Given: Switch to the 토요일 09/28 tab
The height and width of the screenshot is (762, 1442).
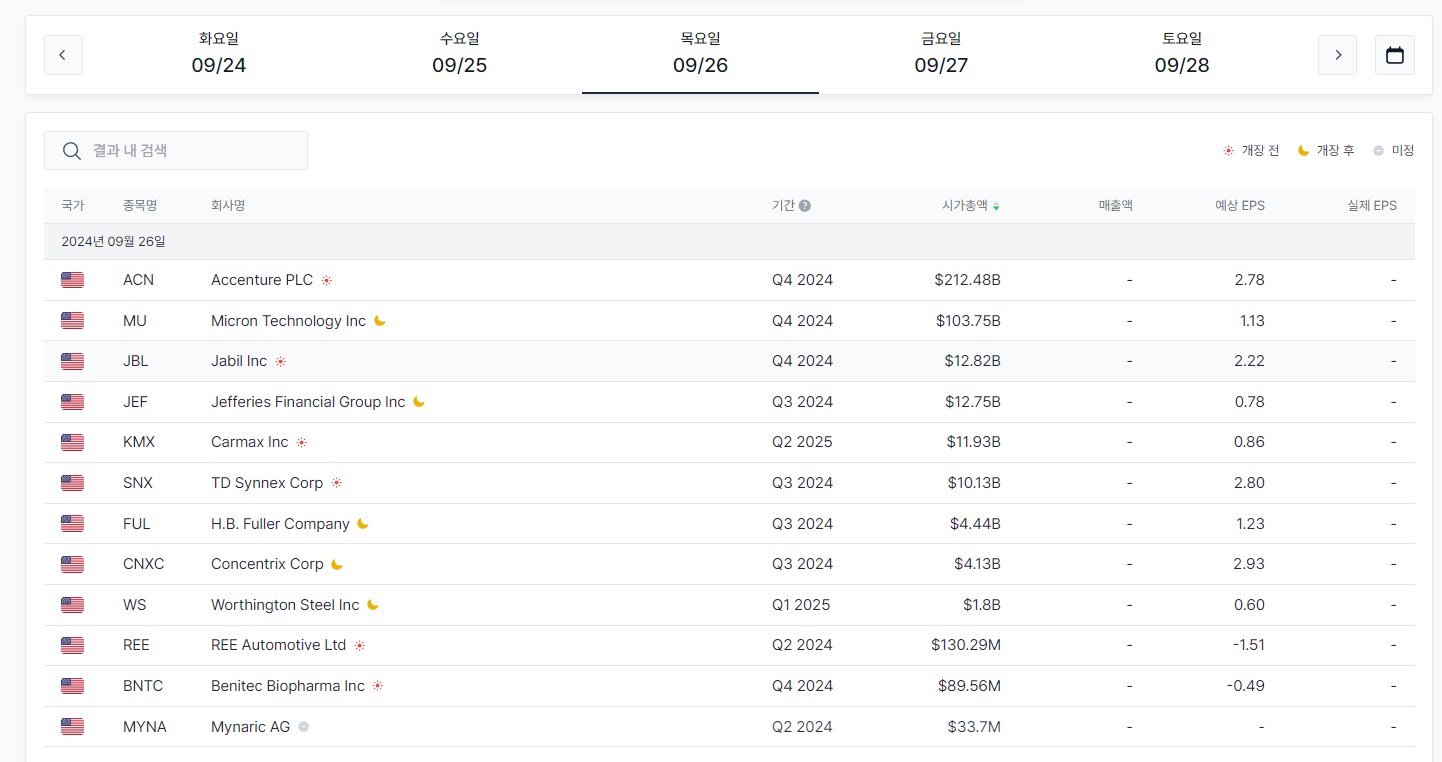Looking at the screenshot, I should tap(1182, 54).
